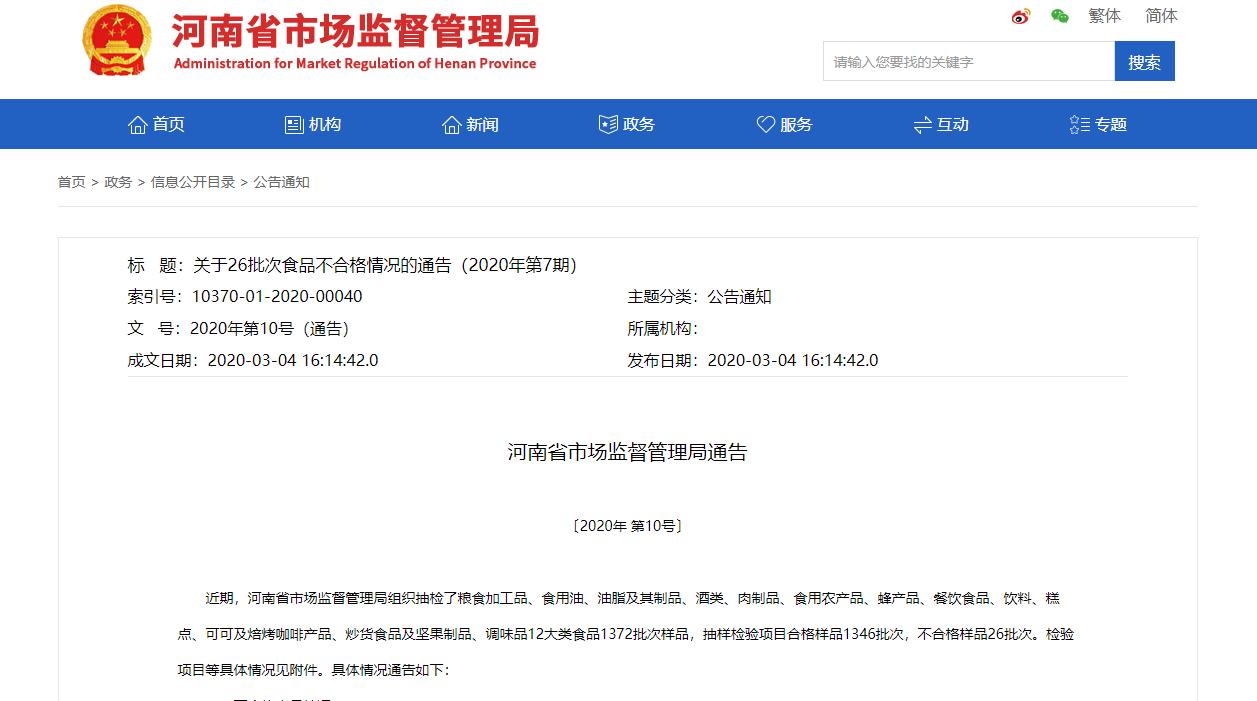Click the Weibo share icon
Image resolution: width=1257 pixels, height=701 pixels.
(1021, 16)
